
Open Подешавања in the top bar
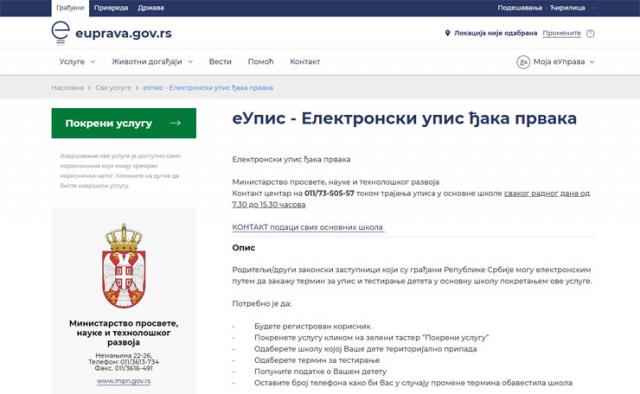[x=520, y=8]
